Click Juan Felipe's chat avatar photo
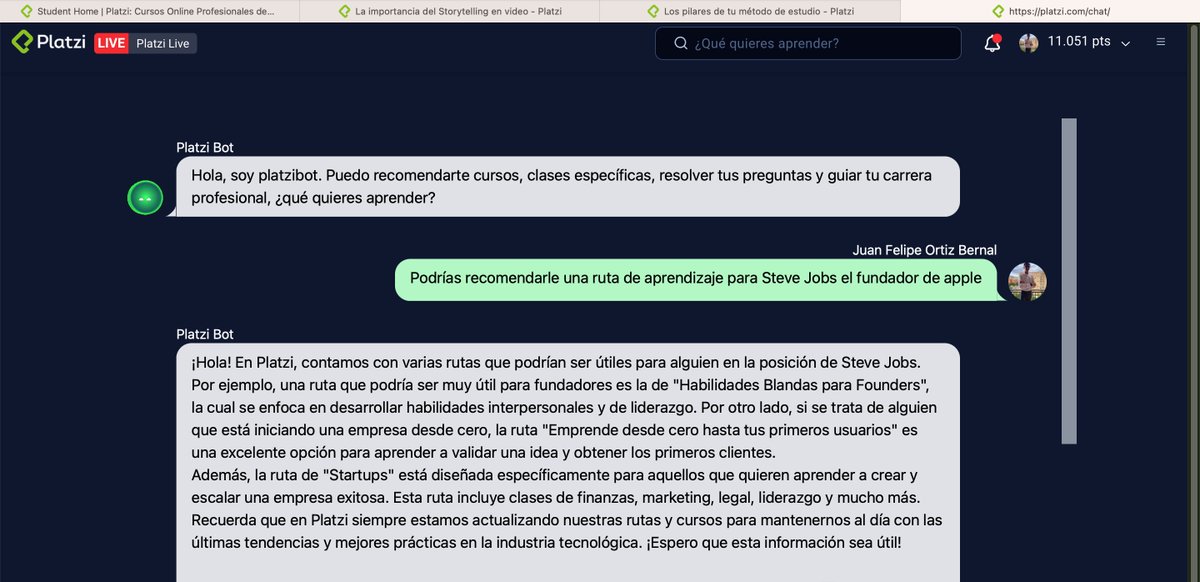Image resolution: width=1200 pixels, height=582 pixels. 1027,282
